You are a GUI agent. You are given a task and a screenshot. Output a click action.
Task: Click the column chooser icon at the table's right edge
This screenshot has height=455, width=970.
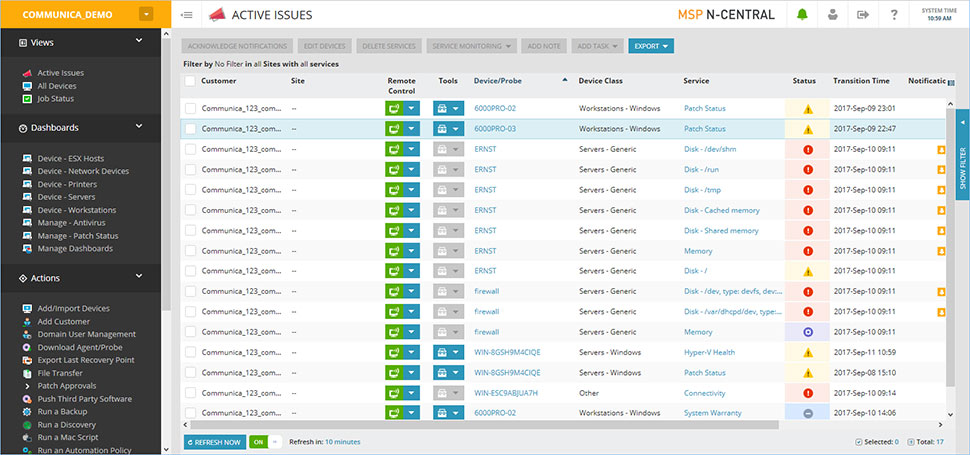[951, 83]
